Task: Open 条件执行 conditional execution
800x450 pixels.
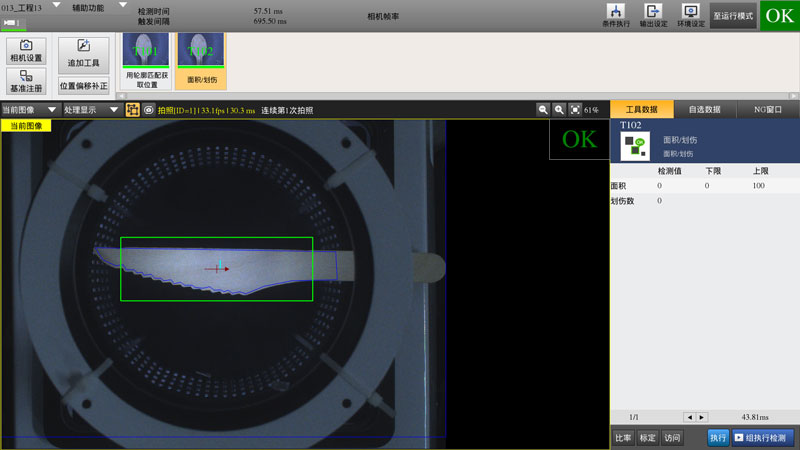Action: point(617,15)
